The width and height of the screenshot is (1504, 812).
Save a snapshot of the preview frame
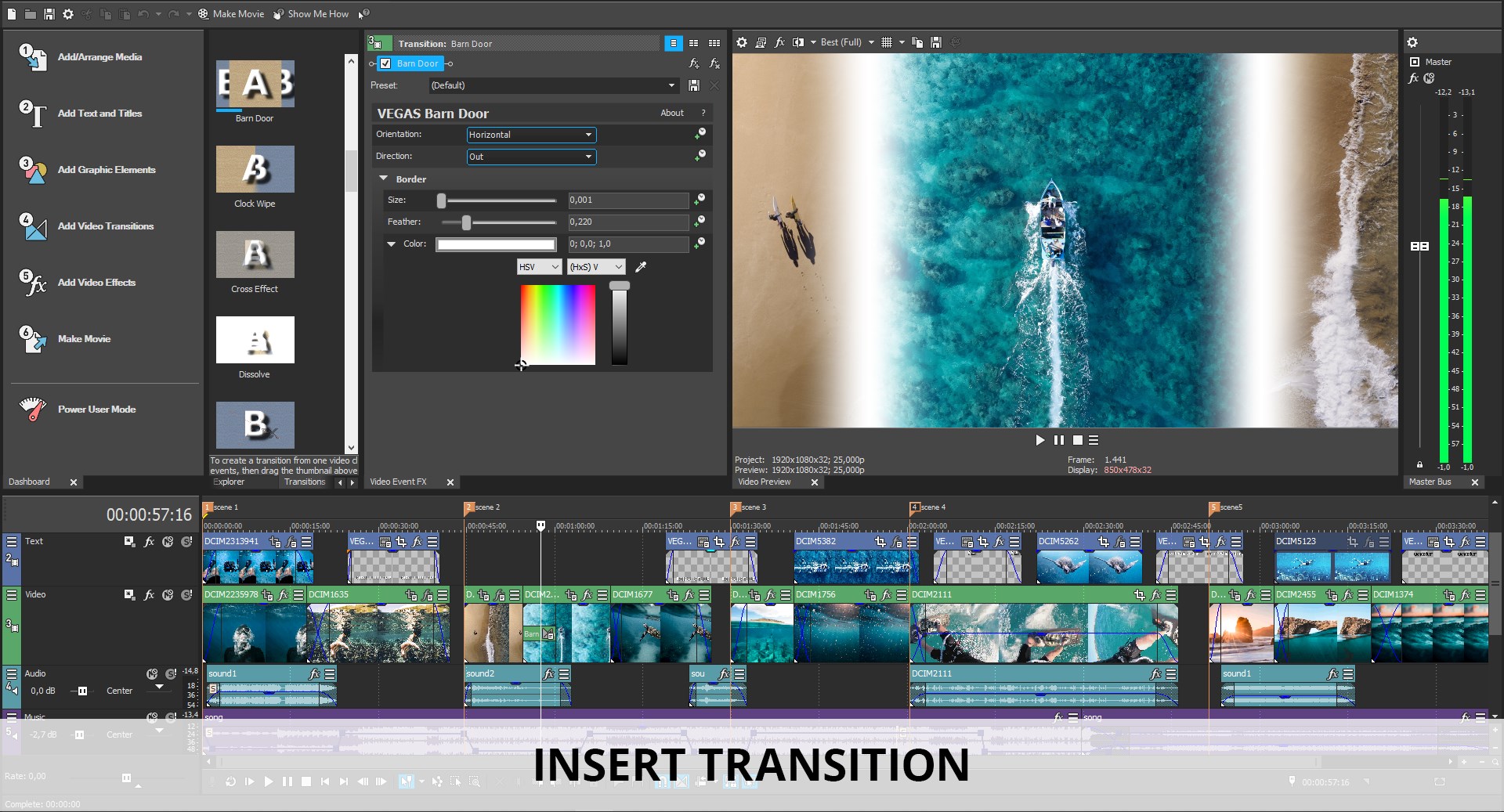[x=935, y=42]
